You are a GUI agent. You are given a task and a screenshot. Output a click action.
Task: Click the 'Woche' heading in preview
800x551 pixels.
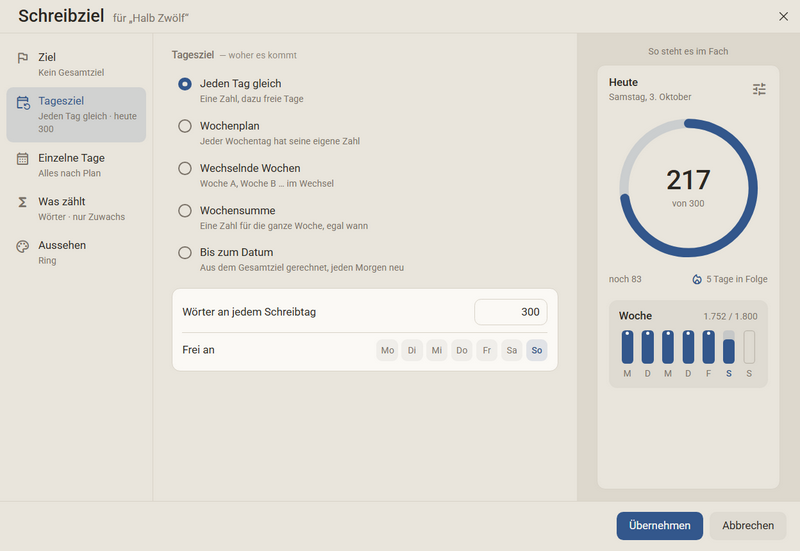635,316
